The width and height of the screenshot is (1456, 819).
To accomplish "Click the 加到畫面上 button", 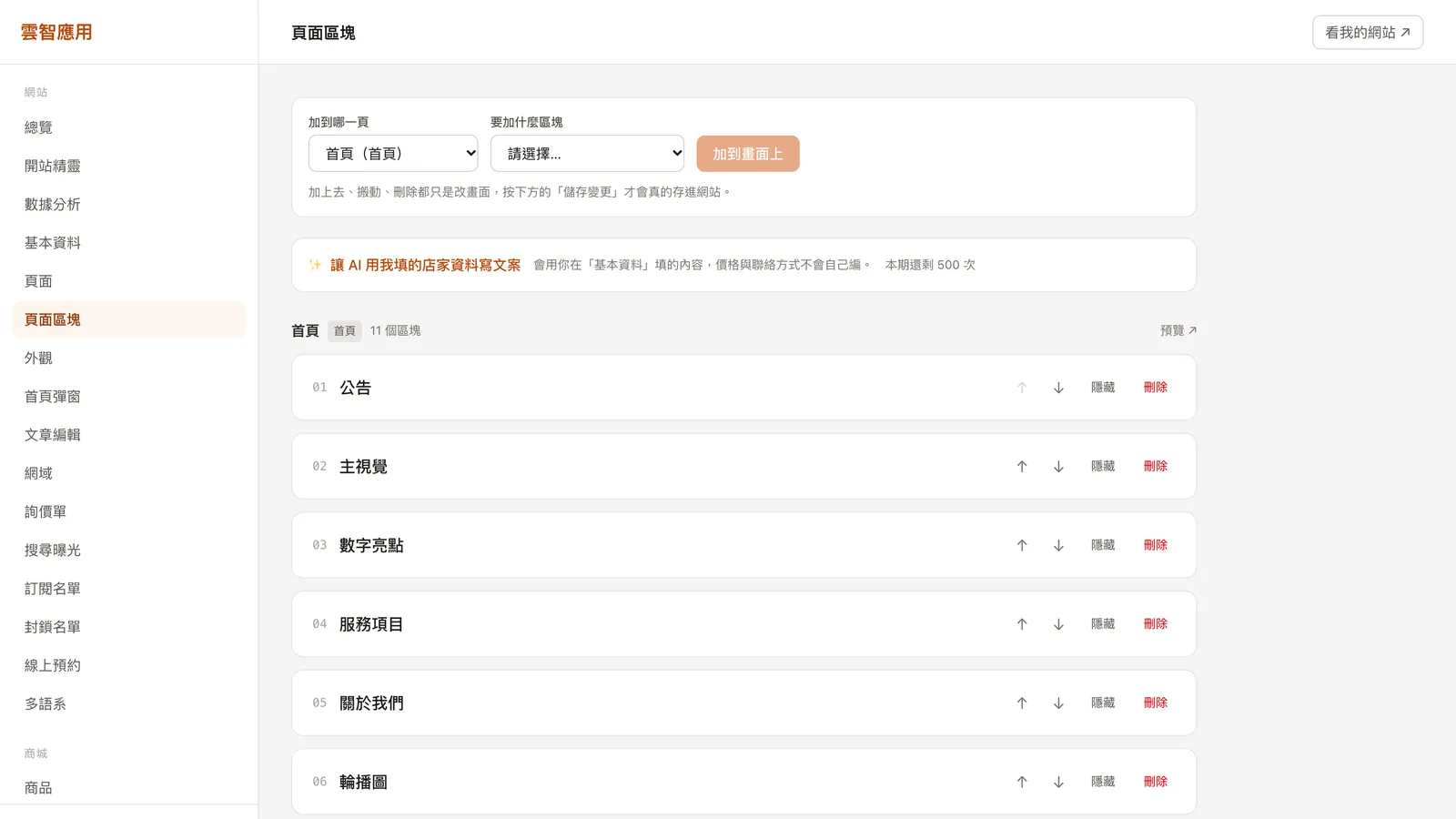I will coord(748,154).
